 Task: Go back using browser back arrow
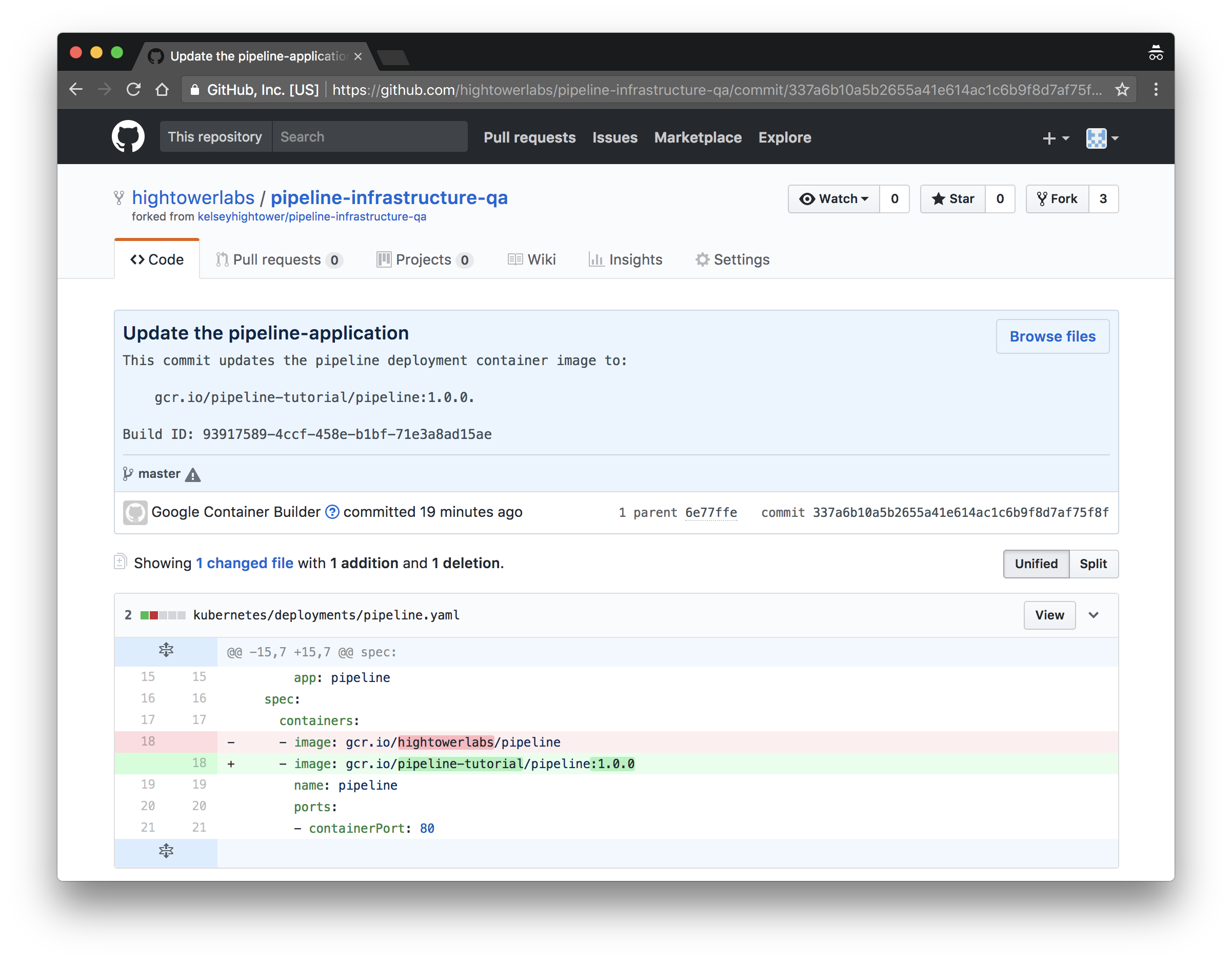point(76,90)
